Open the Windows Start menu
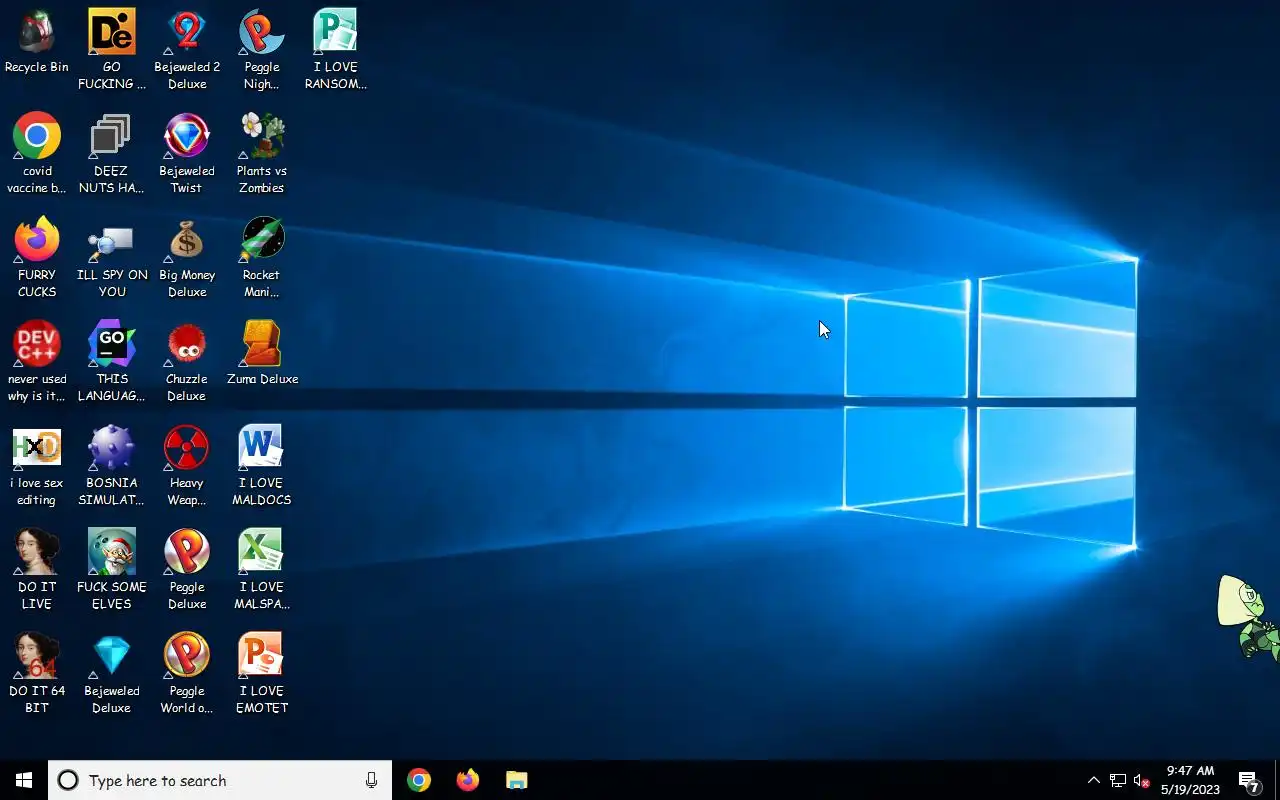The height and width of the screenshot is (800, 1280). 24,780
